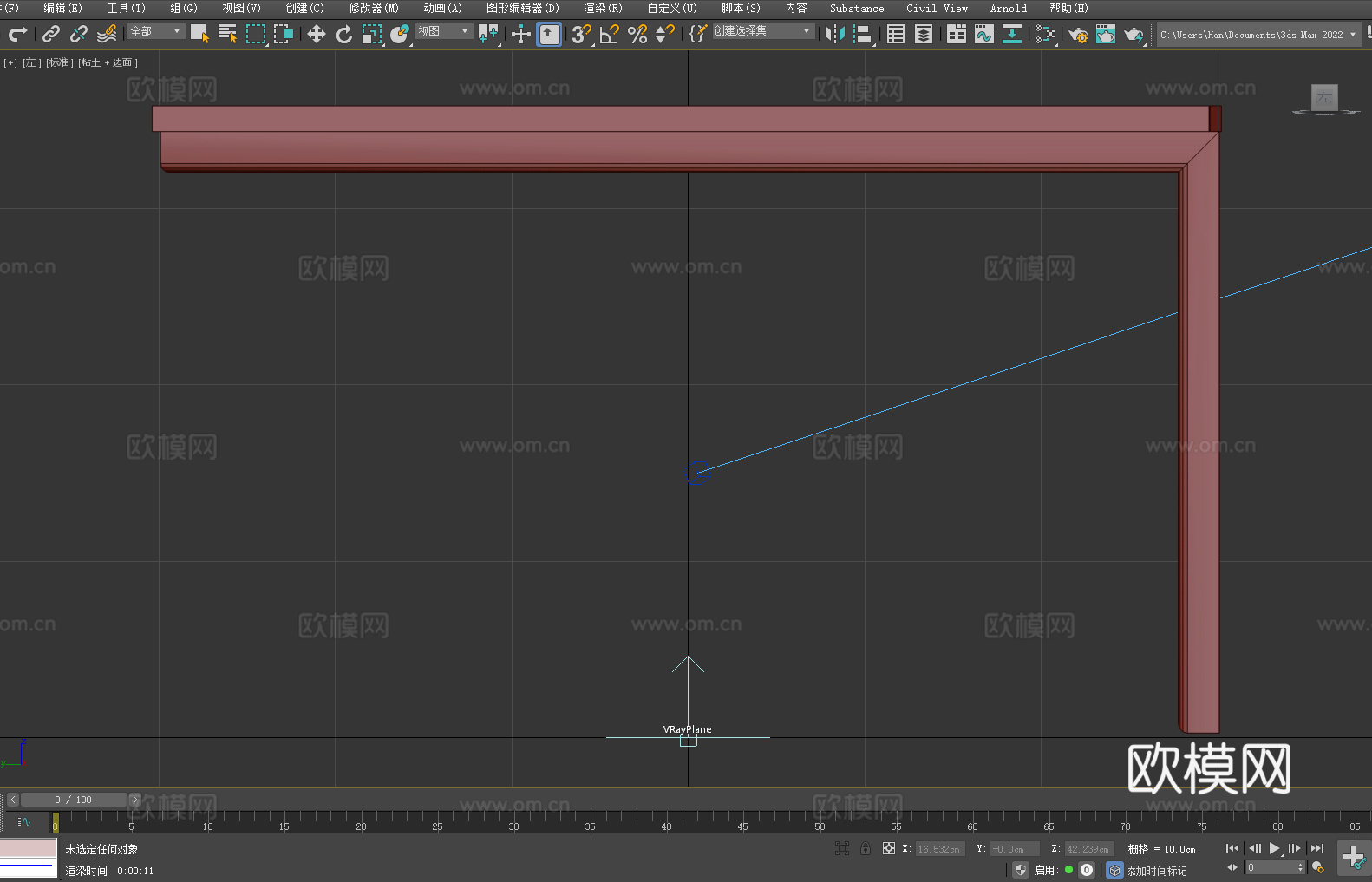The image size is (1372, 882).
Task: Click the viewport [粘土 + 边面] shading label
Action: 108,62
